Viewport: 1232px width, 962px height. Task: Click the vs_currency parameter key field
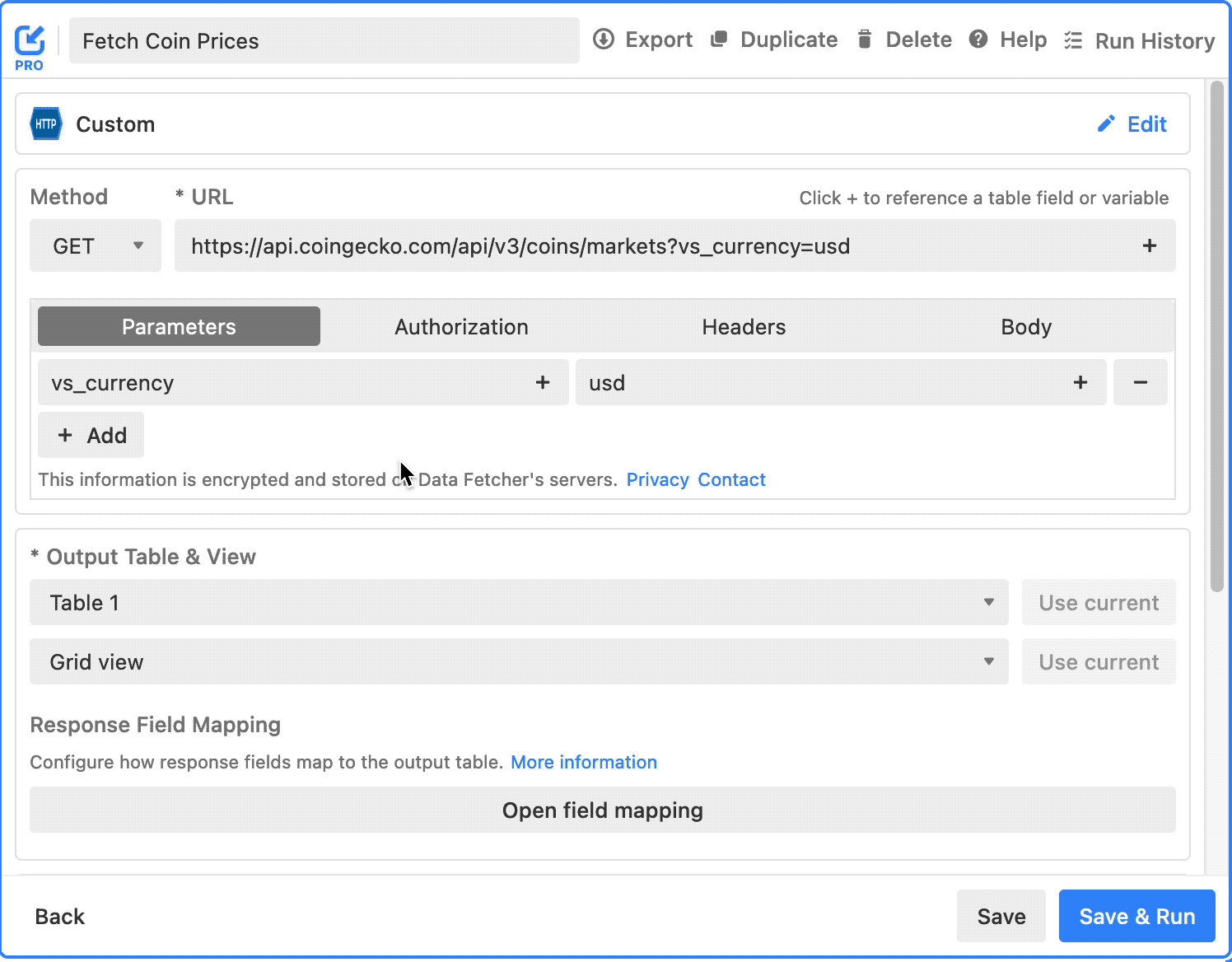[x=303, y=382]
